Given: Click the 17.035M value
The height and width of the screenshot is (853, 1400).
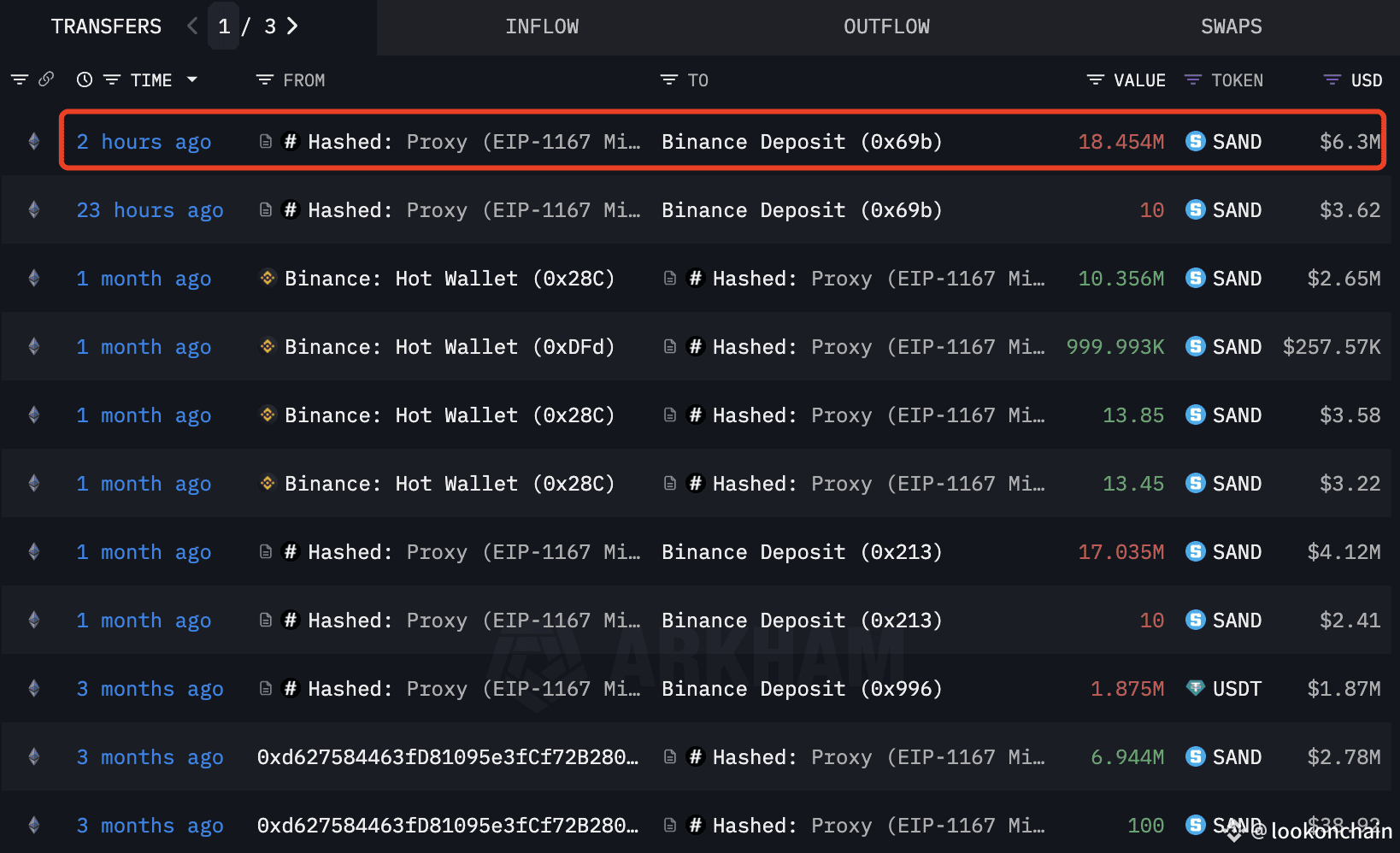Looking at the screenshot, I should [x=1121, y=552].
